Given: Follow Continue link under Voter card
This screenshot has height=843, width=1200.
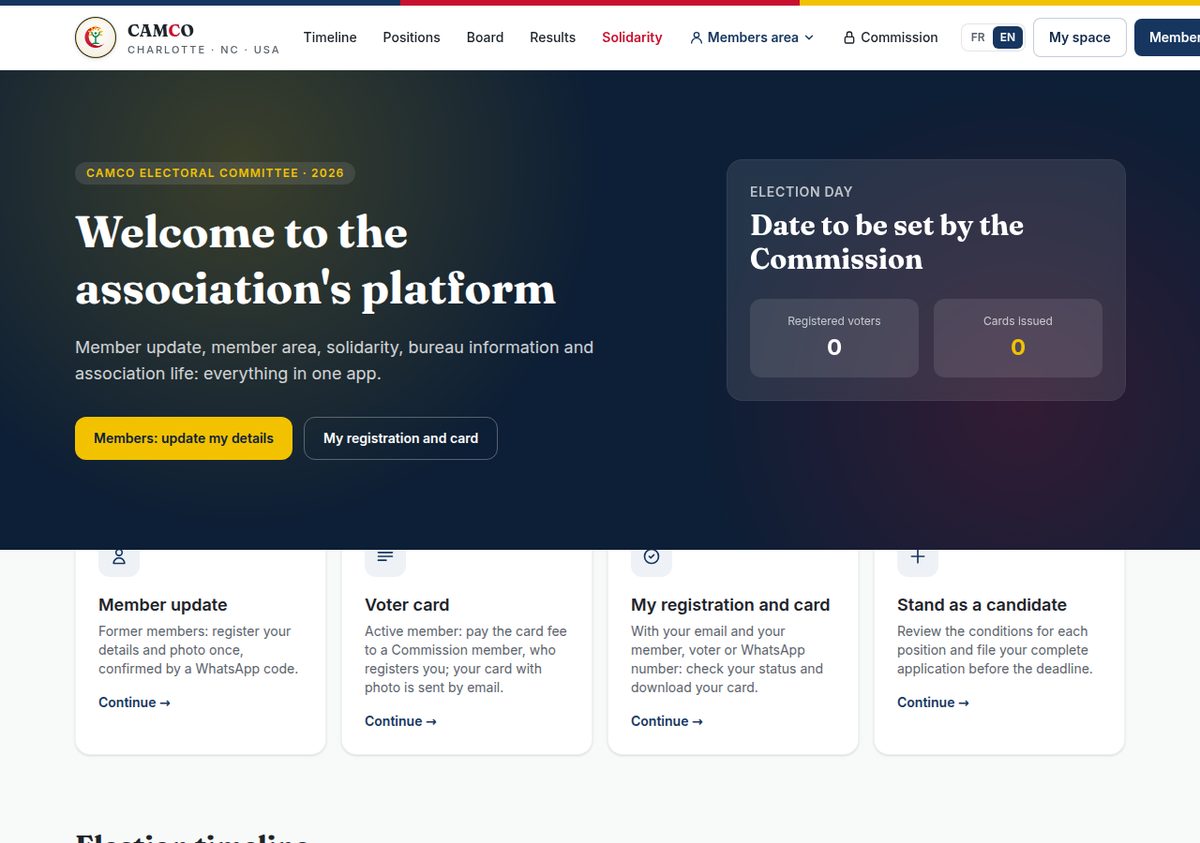Looking at the screenshot, I should point(400,722).
